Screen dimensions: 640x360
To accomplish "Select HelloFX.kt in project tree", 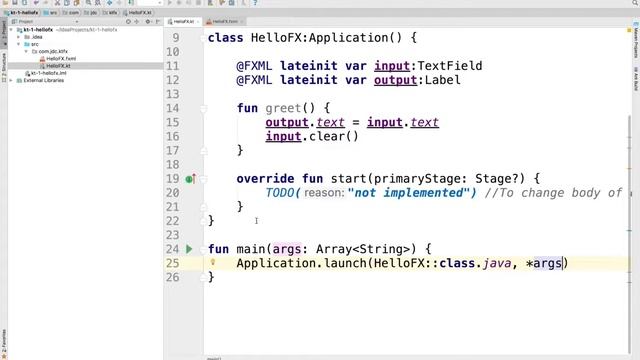I will [x=55, y=66].
